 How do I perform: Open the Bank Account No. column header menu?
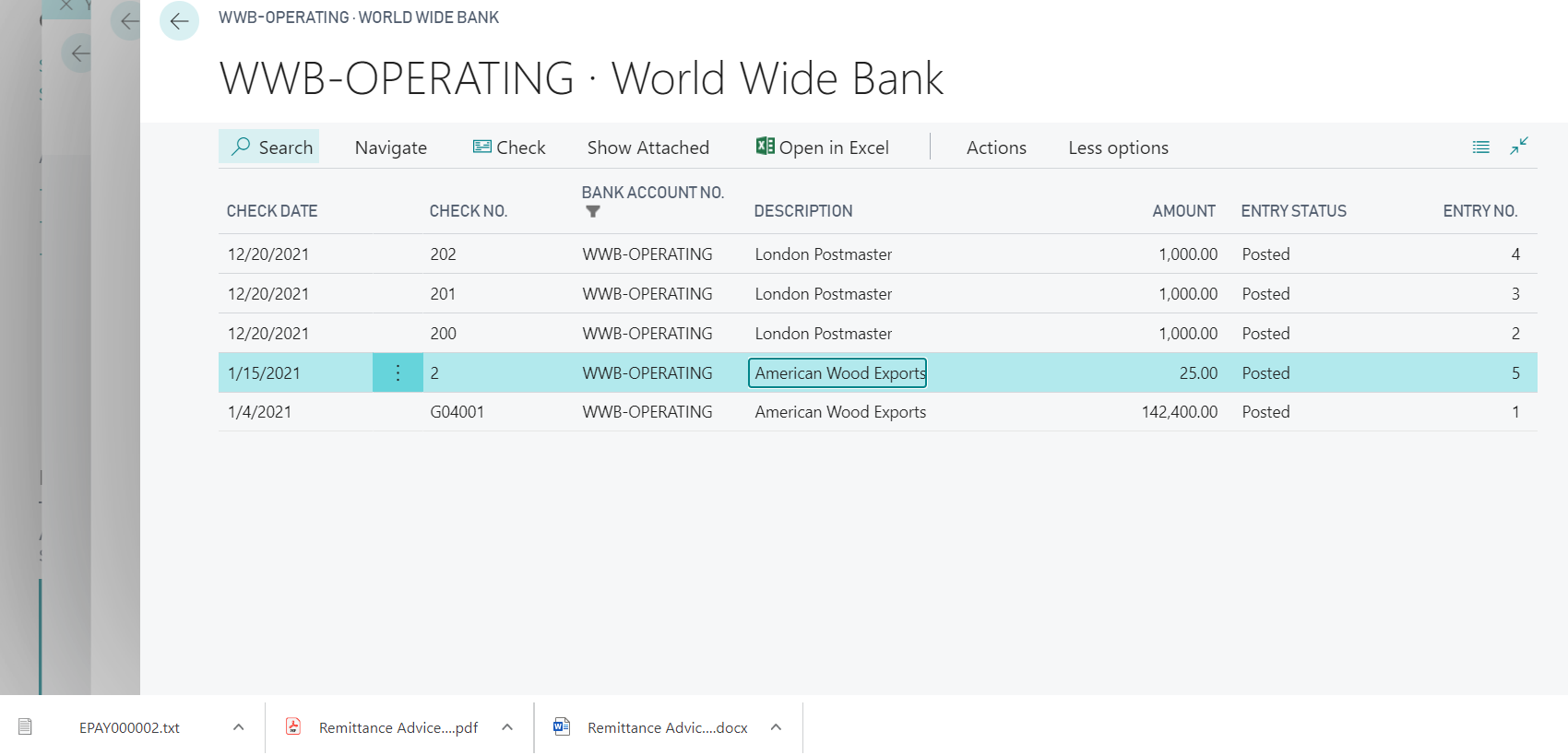pyautogui.click(x=653, y=193)
